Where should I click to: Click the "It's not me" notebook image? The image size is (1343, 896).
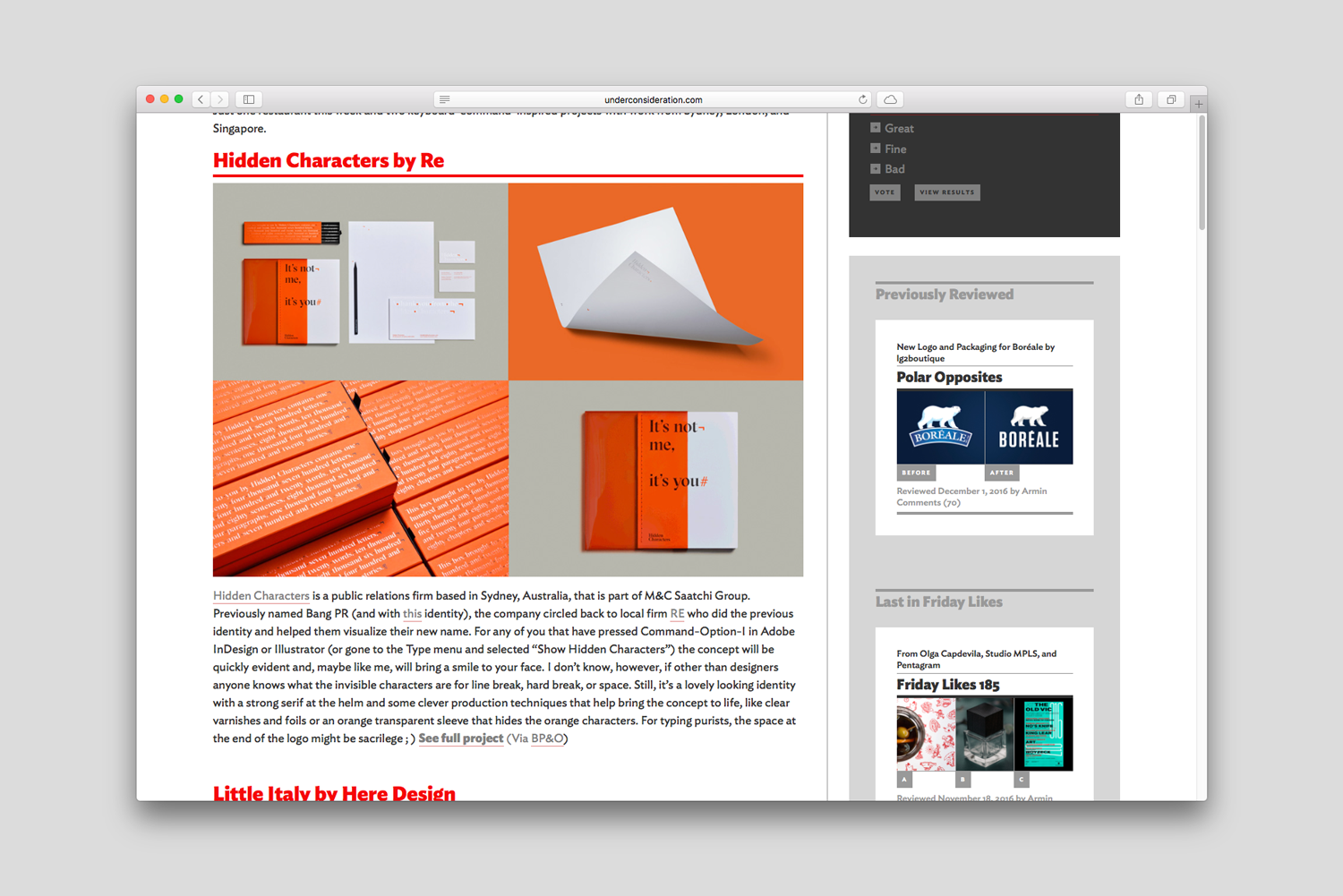point(655,478)
